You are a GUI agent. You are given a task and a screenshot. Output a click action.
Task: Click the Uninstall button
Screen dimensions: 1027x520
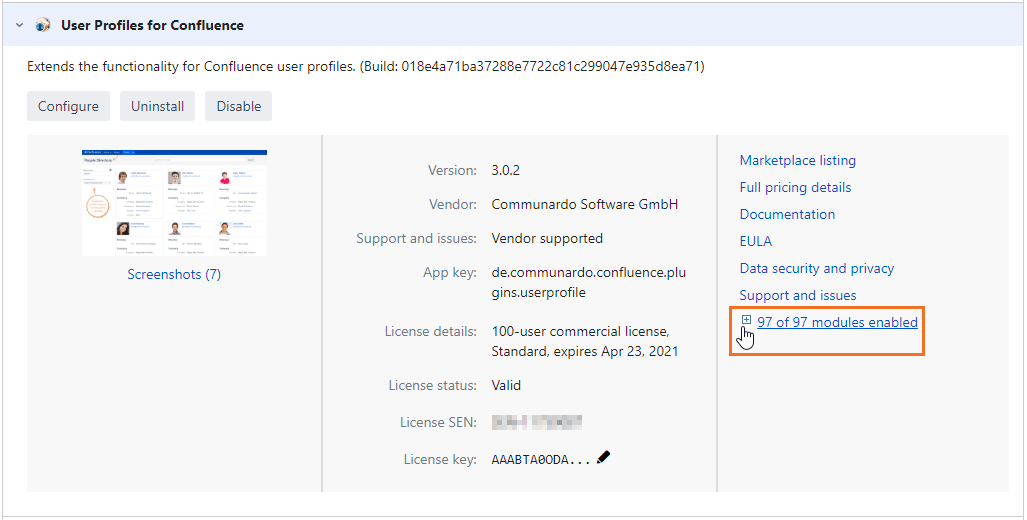coord(157,106)
